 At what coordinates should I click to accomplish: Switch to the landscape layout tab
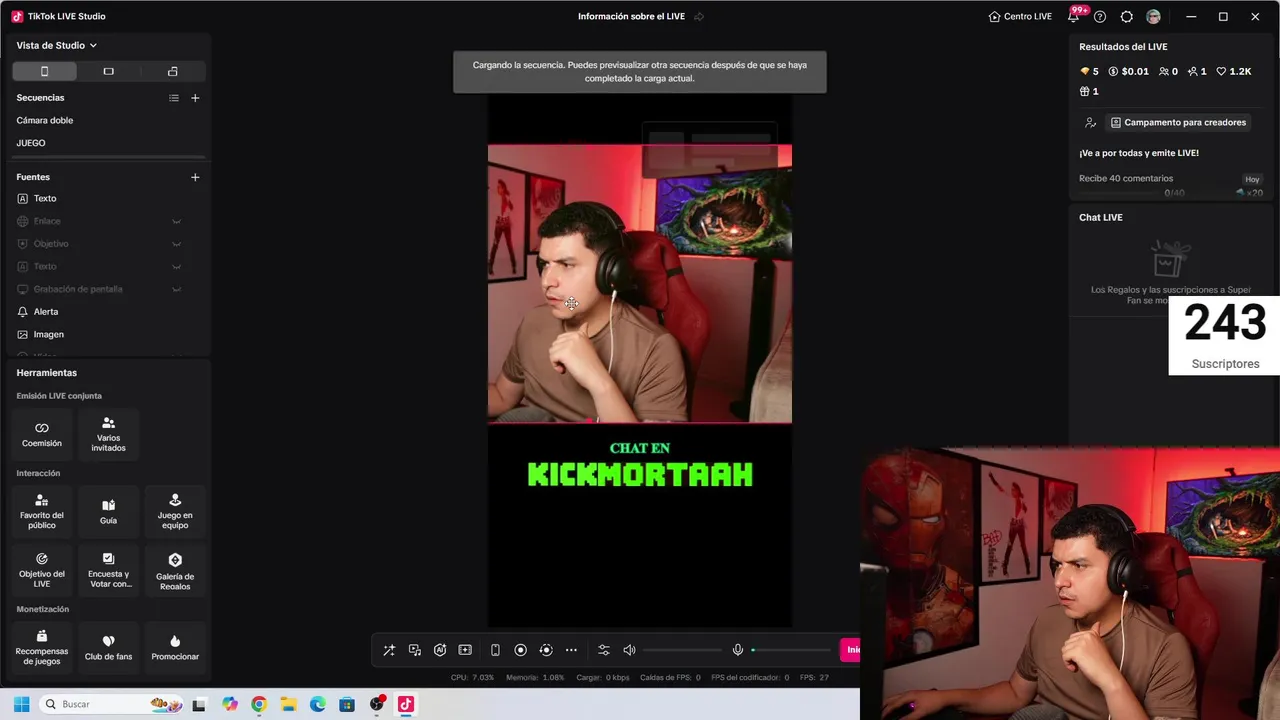108,71
